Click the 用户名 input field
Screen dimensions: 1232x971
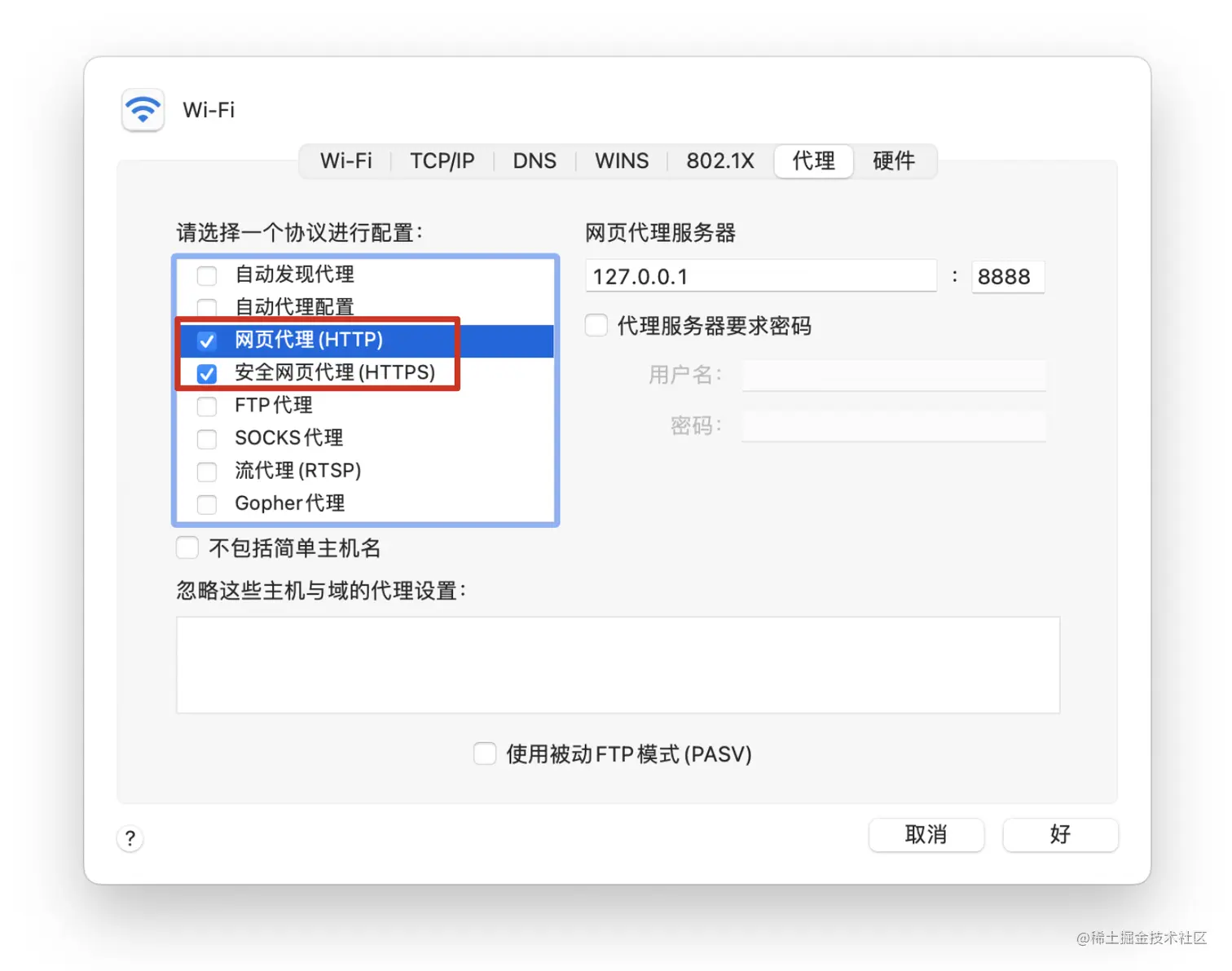tap(894, 375)
